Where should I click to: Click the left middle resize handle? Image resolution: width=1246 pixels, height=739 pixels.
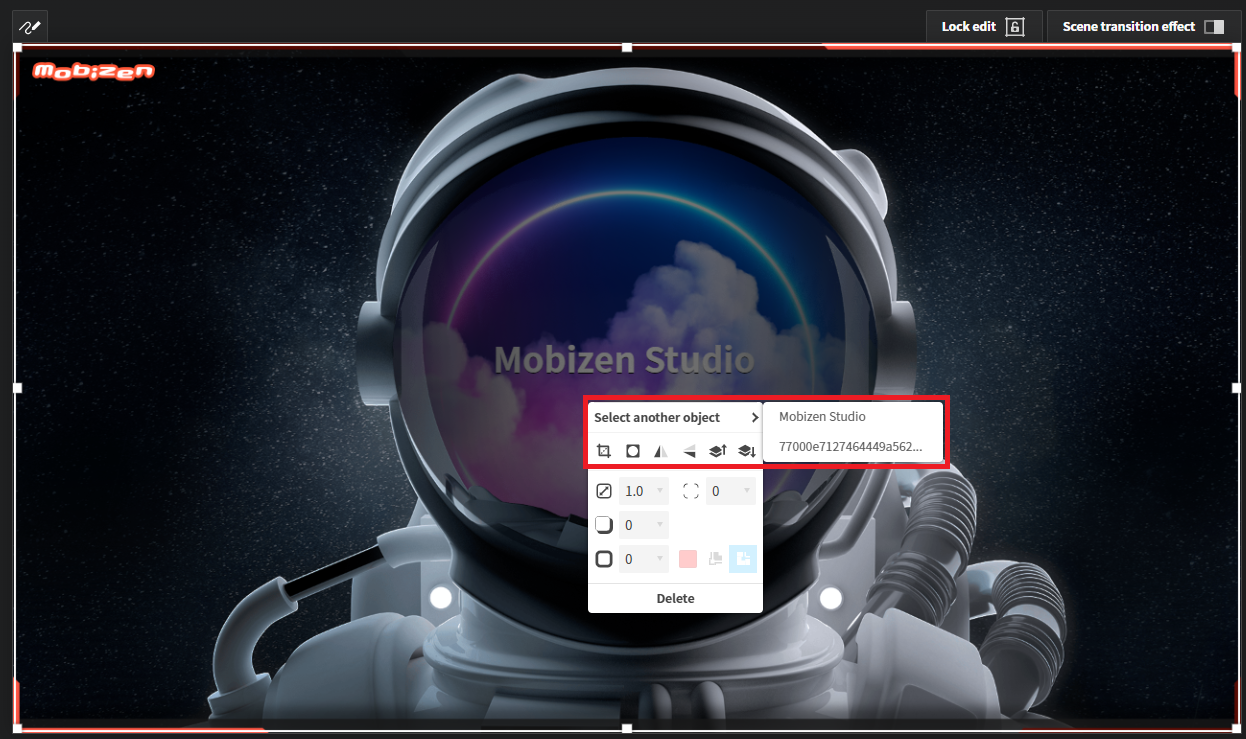pyautogui.click(x=17, y=387)
